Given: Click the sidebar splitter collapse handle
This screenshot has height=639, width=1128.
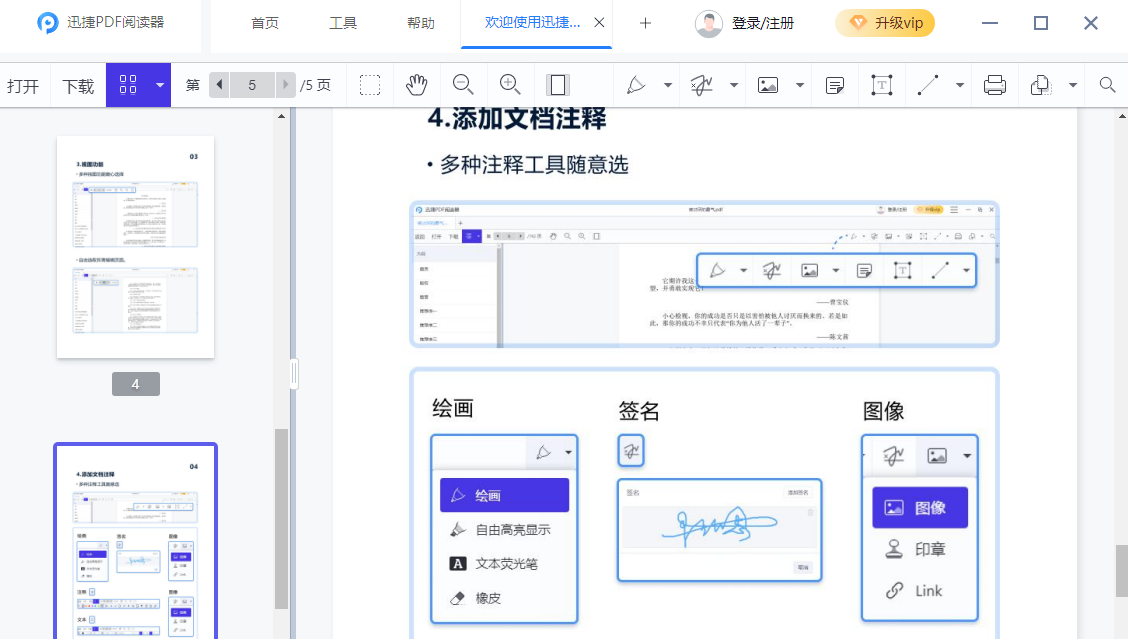Looking at the screenshot, I should point(294,374).
